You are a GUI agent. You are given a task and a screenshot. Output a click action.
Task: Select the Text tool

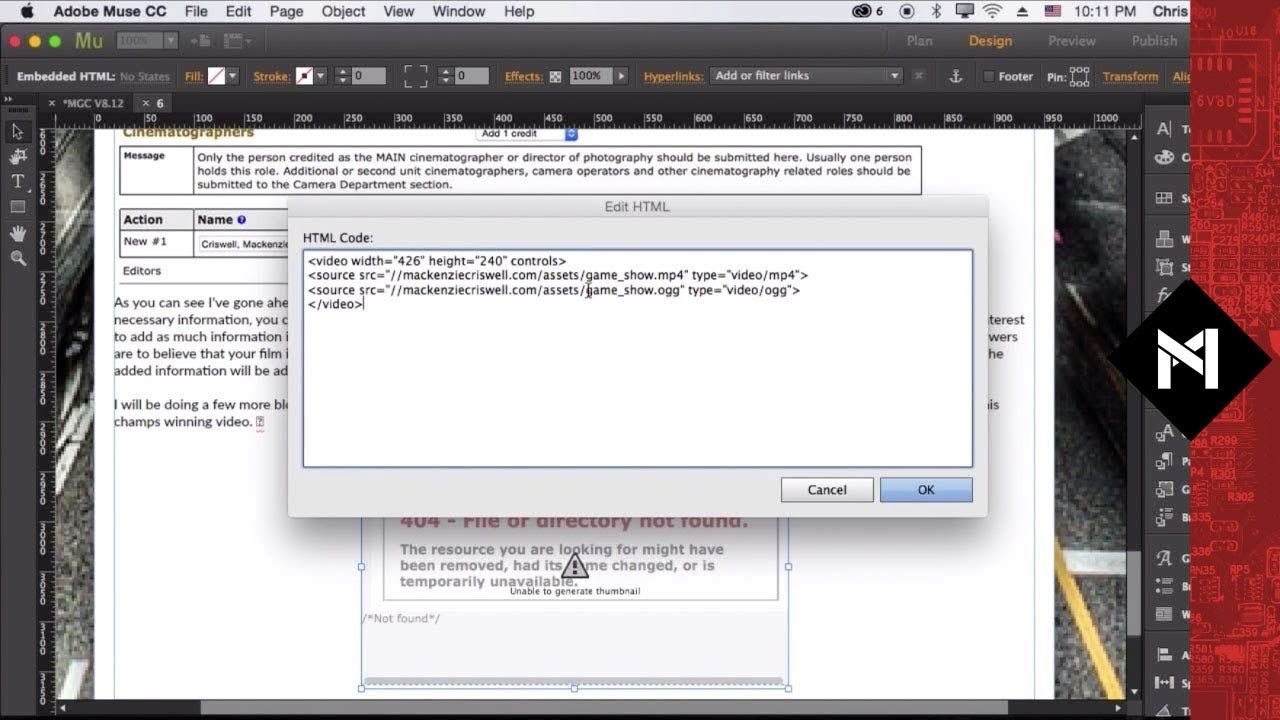coord(17,181)
